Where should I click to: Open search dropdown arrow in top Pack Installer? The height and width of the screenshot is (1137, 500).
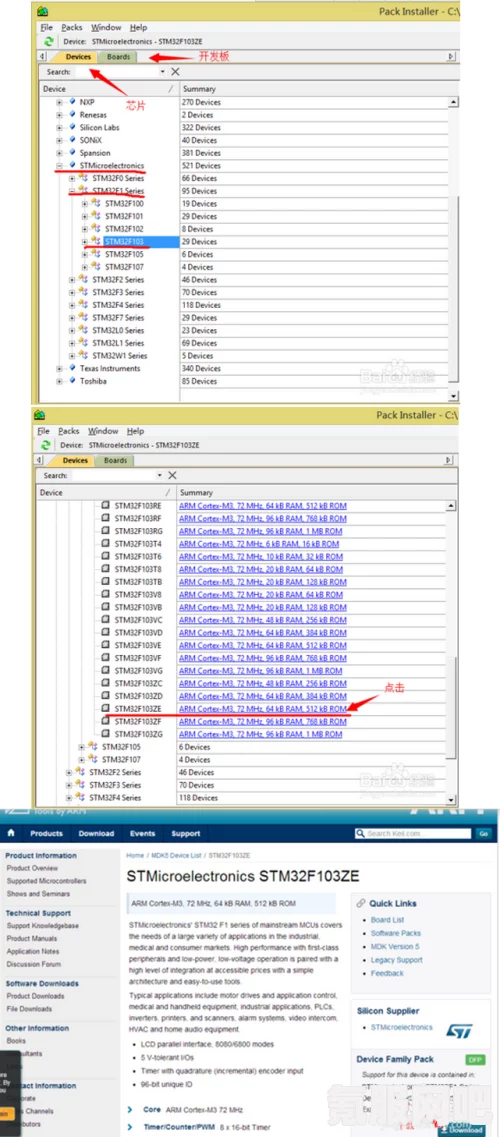click(163, 72)
